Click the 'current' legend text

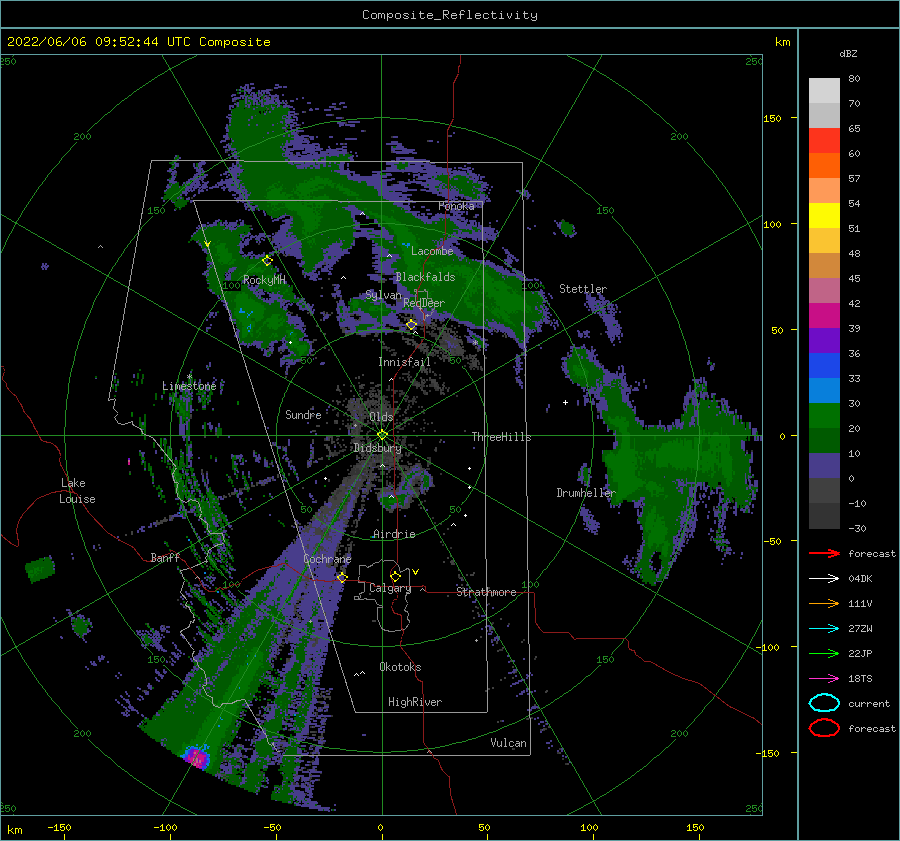click(869, 703)
